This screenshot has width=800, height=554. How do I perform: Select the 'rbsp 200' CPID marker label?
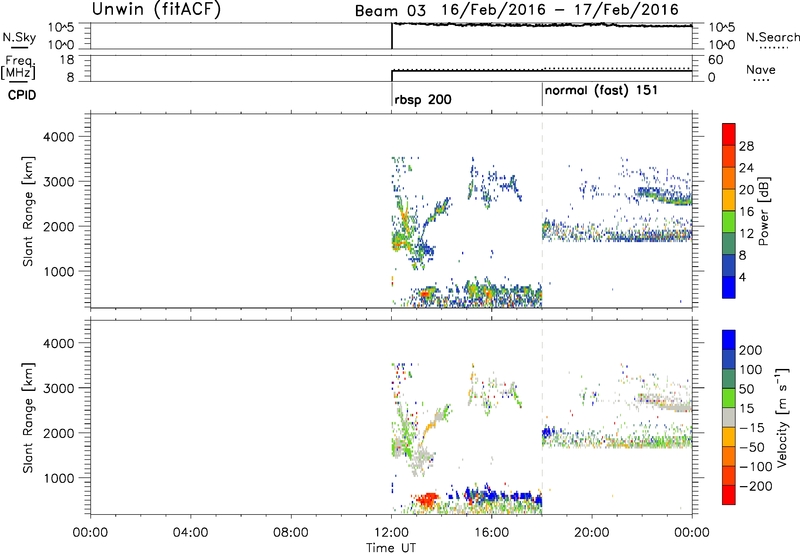423,99
